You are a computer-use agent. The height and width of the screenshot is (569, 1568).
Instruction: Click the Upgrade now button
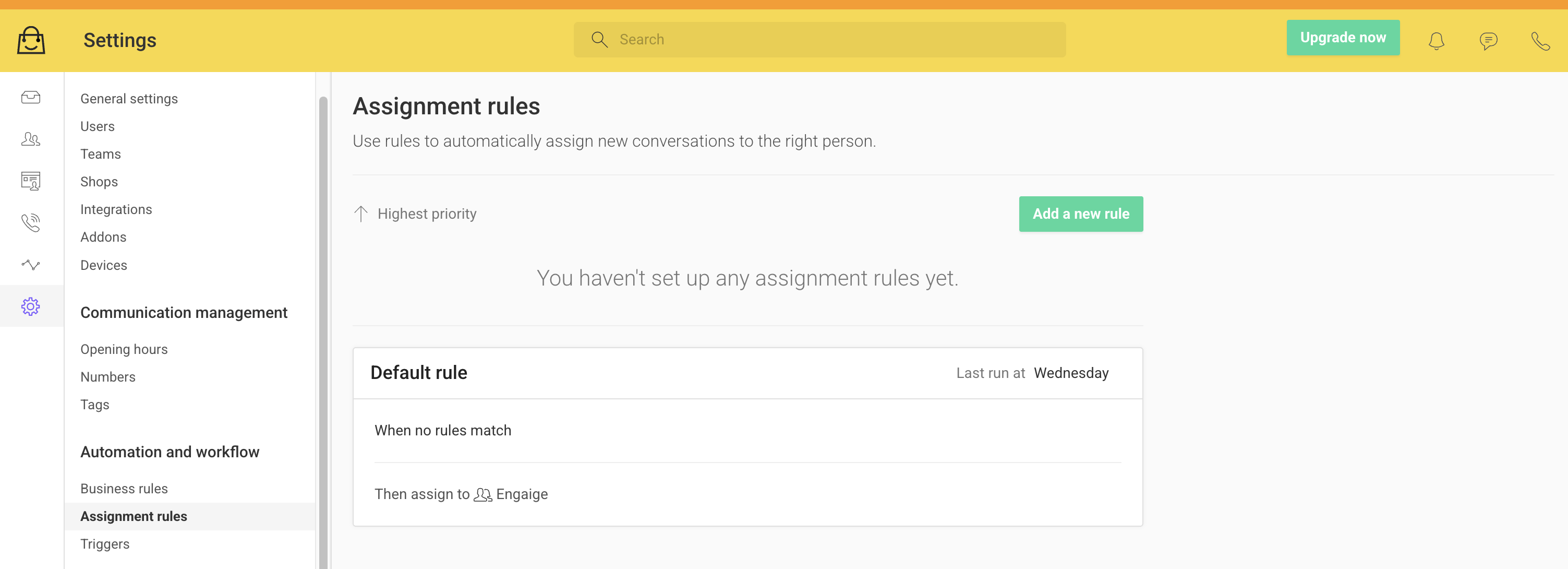tap(1343, 38)
